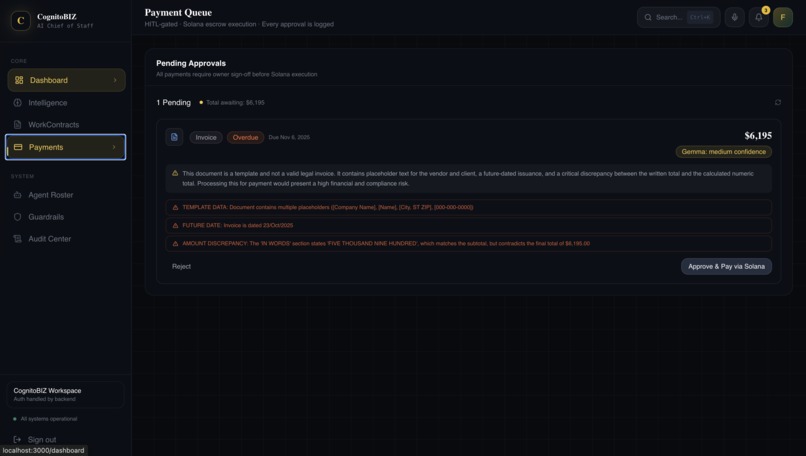Click warning icon beside TEMPLATE DATA

175,207
